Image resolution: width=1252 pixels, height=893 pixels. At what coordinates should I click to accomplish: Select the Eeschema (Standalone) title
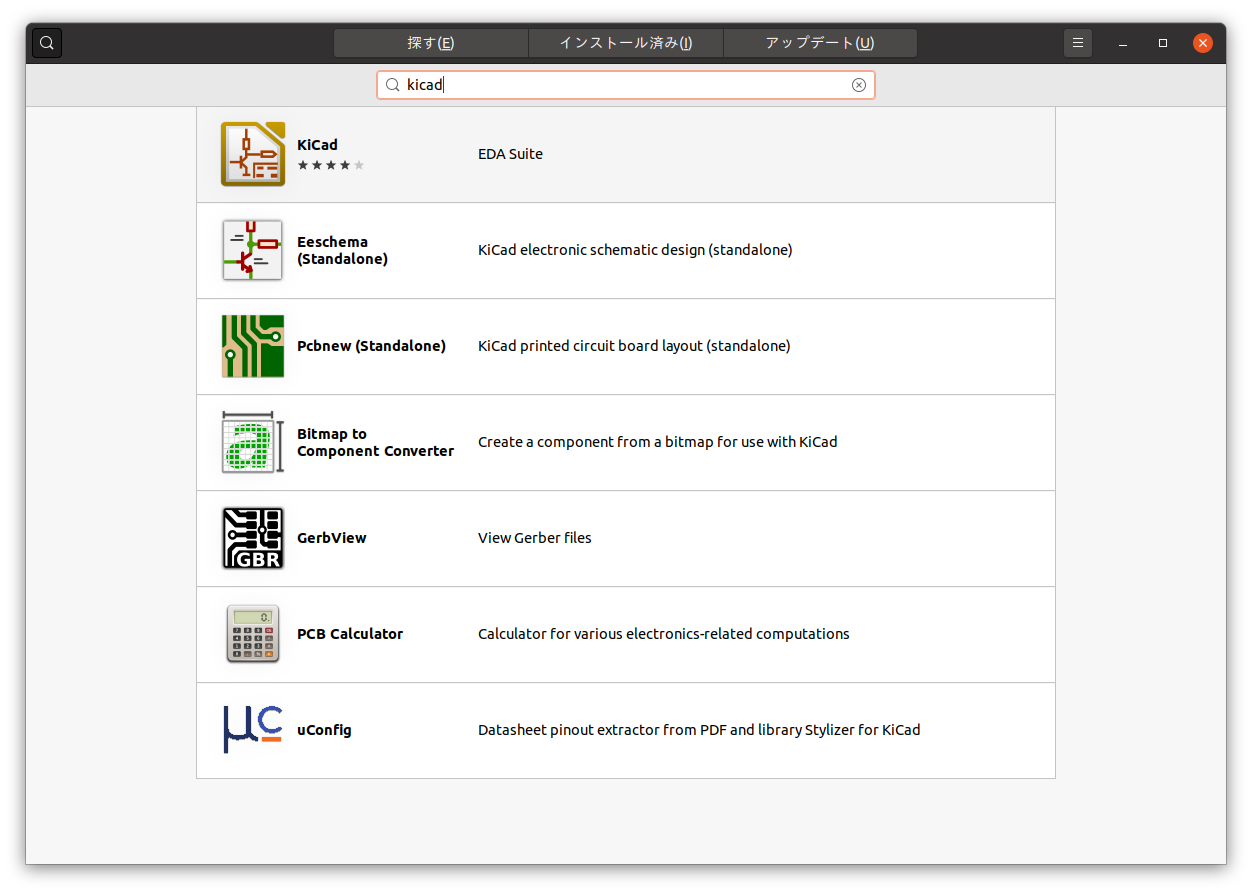click(x=342, y=250)
